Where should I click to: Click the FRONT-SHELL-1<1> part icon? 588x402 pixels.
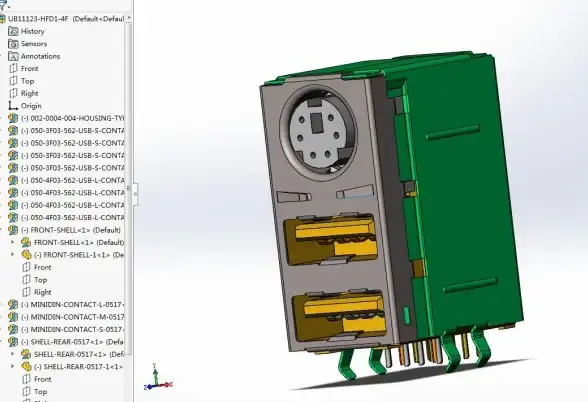pyautogui.click(x=26, y=255)
